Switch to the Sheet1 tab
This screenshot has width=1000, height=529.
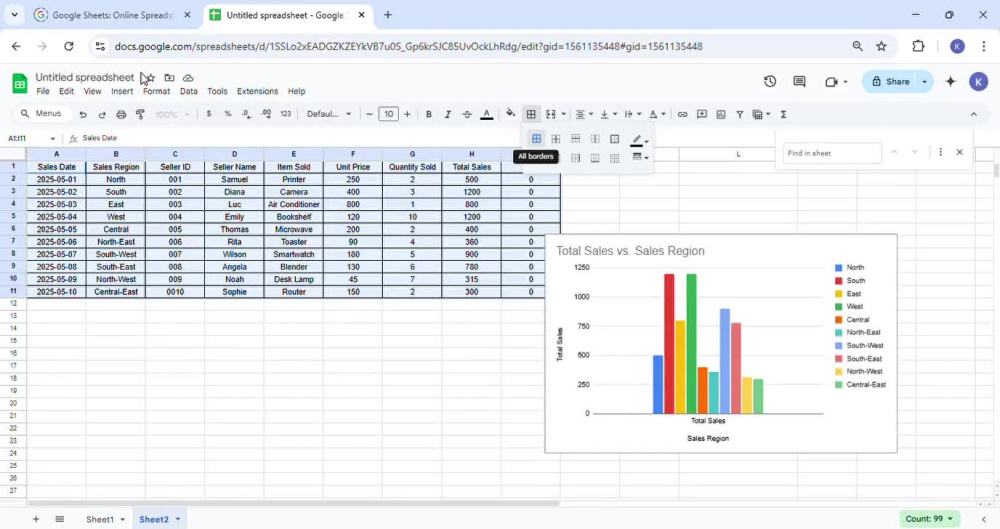100,519
